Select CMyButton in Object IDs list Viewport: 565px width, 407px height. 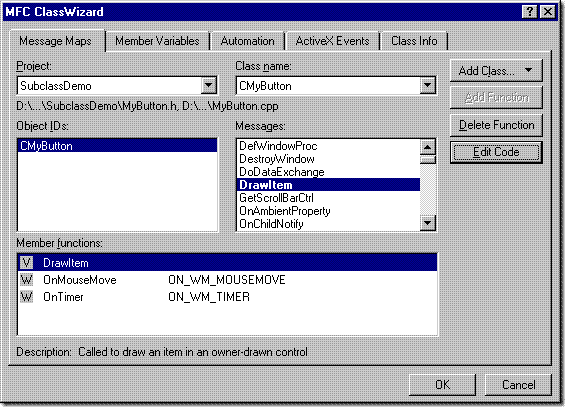pos(117,146)
